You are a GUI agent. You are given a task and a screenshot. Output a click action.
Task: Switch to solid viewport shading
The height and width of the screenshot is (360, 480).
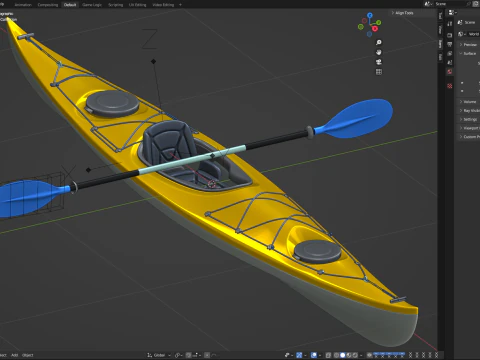pyautogui.click(x=343, y=355)
